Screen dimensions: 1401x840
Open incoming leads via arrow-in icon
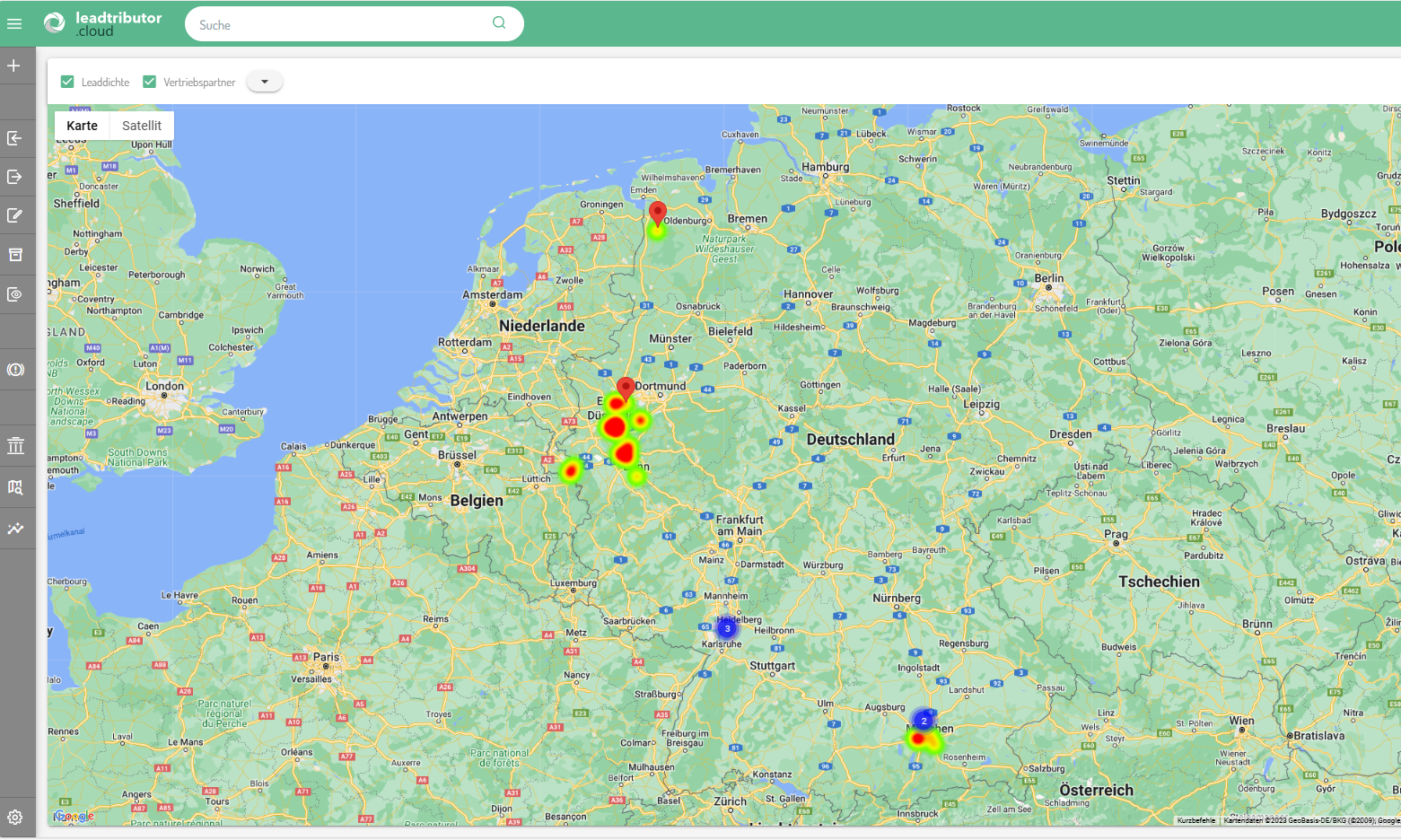click(x=14, y=138)
